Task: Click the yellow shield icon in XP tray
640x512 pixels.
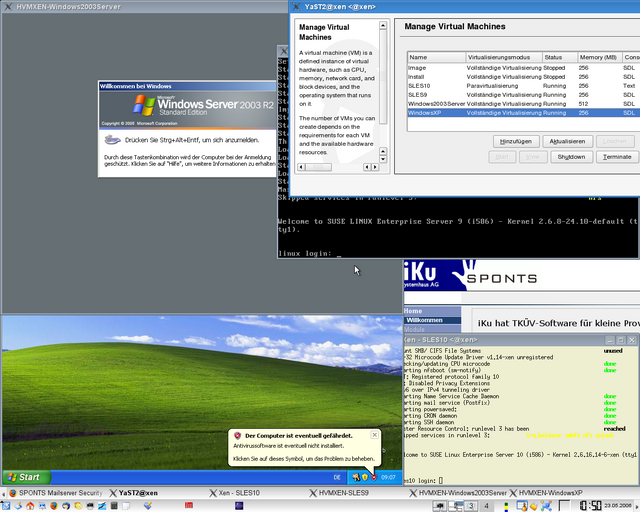Action: [365, 477]
